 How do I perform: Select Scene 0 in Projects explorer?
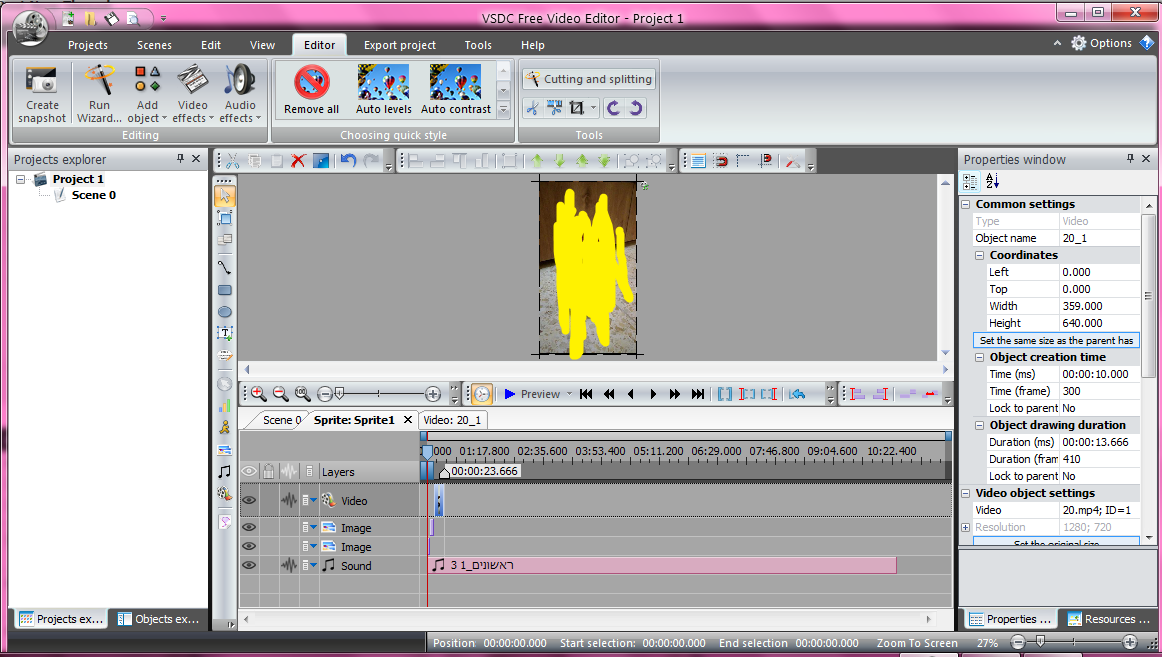93,196
